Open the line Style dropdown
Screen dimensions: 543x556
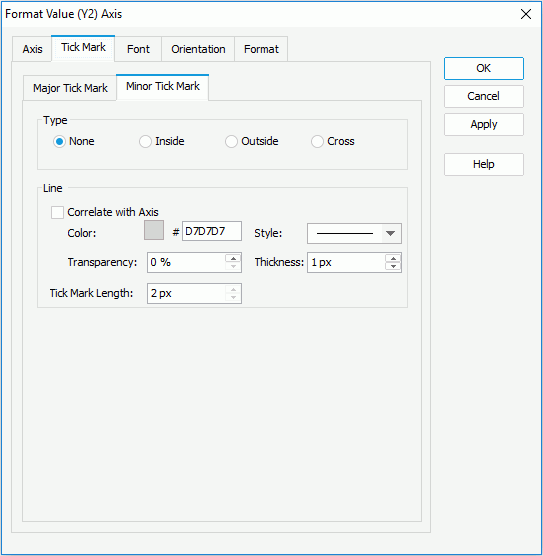(x=354, y=233)
